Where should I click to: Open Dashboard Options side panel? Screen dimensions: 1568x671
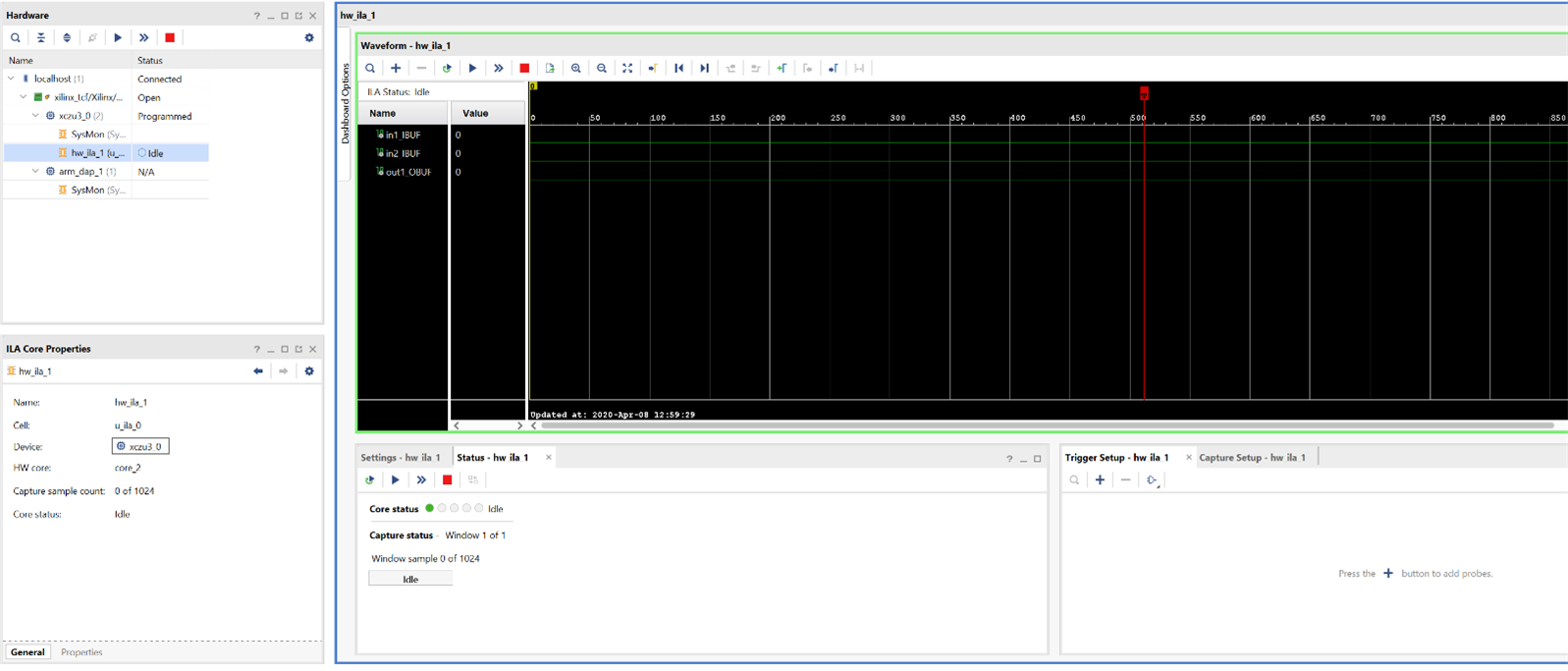346,104
